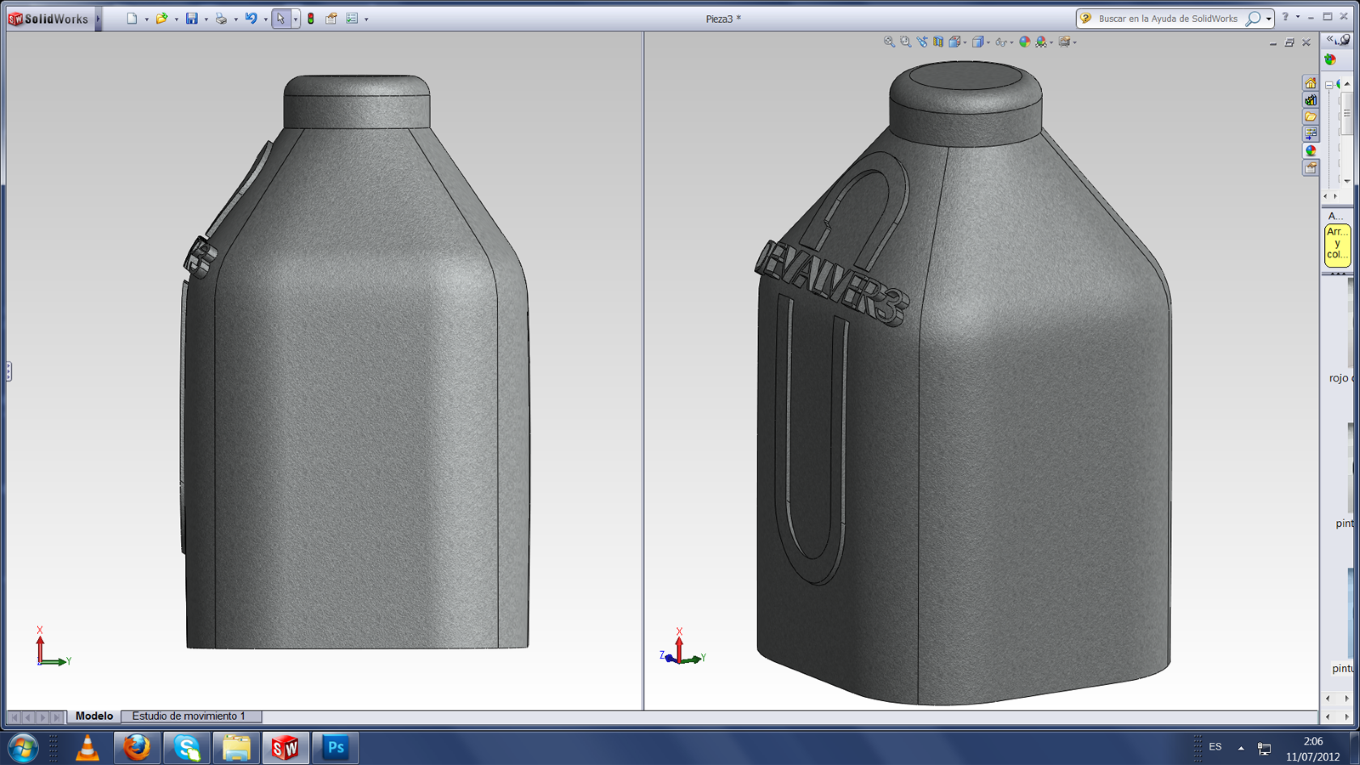The image size is (1360, 765).
Task: Click the Rebuild traffic light icon
Action: (x=311, y=19)
